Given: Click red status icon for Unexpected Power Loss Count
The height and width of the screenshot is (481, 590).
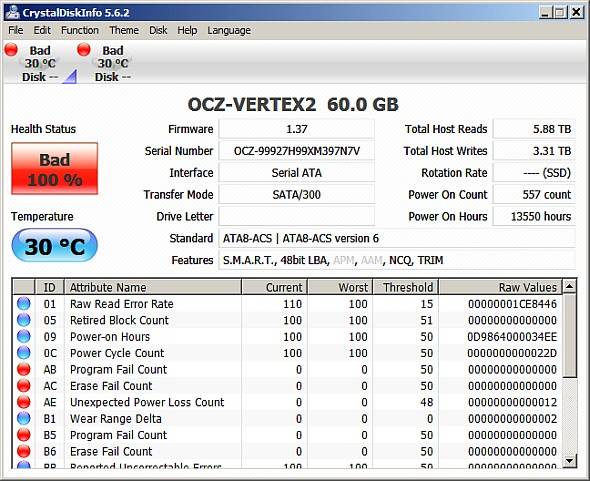Looking at the screenshot, I should [x=24, y=402].
